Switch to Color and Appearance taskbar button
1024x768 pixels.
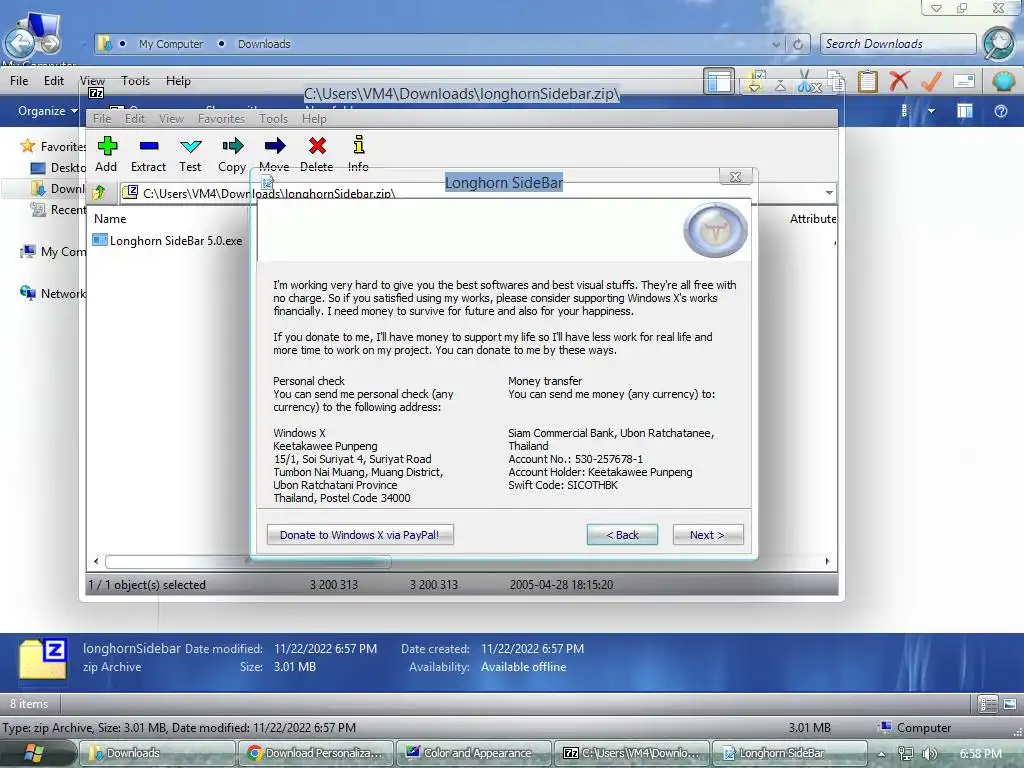pos(474,753)
